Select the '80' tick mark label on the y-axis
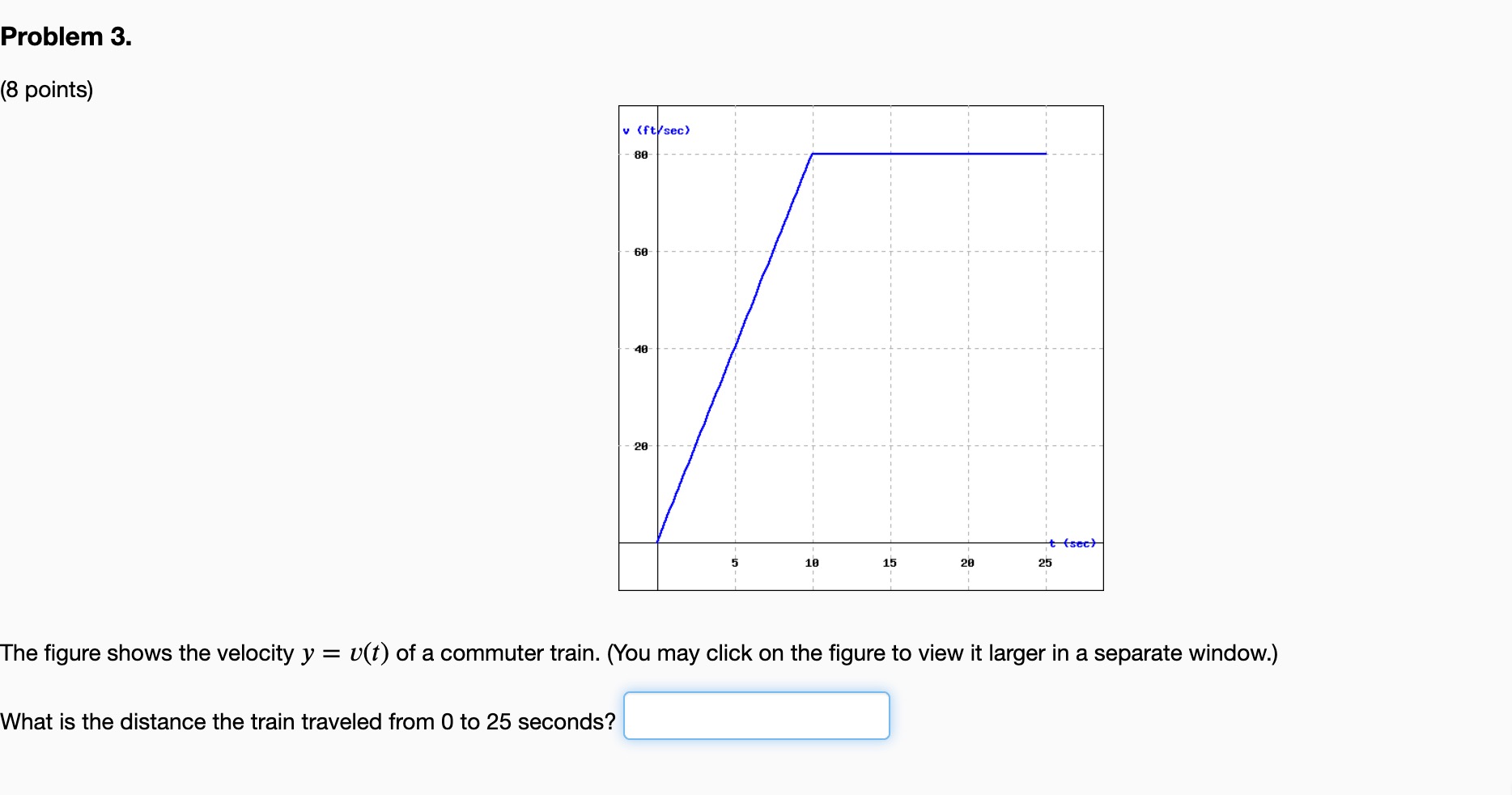The height and width of the screenshot is (795, 1512). pos(639,154)
